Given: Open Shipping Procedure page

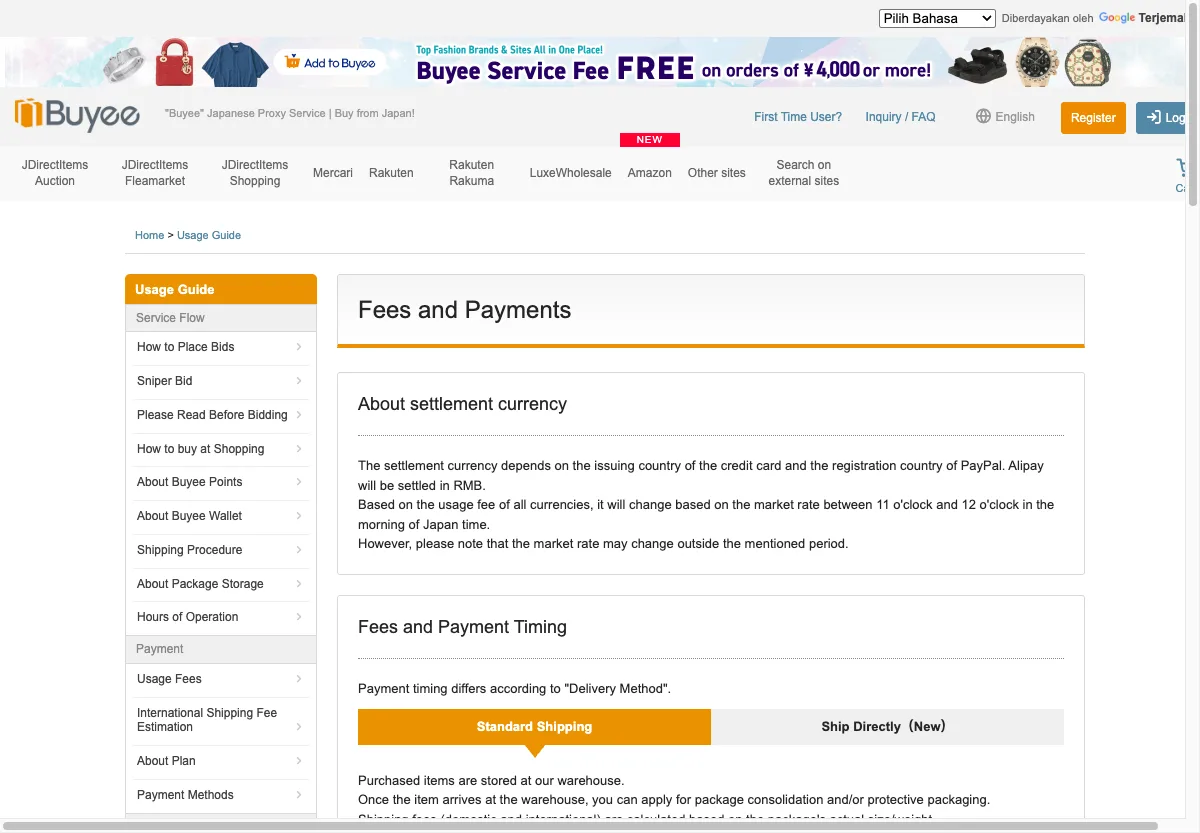Looking at the screenshot, I should click(220, 550).
